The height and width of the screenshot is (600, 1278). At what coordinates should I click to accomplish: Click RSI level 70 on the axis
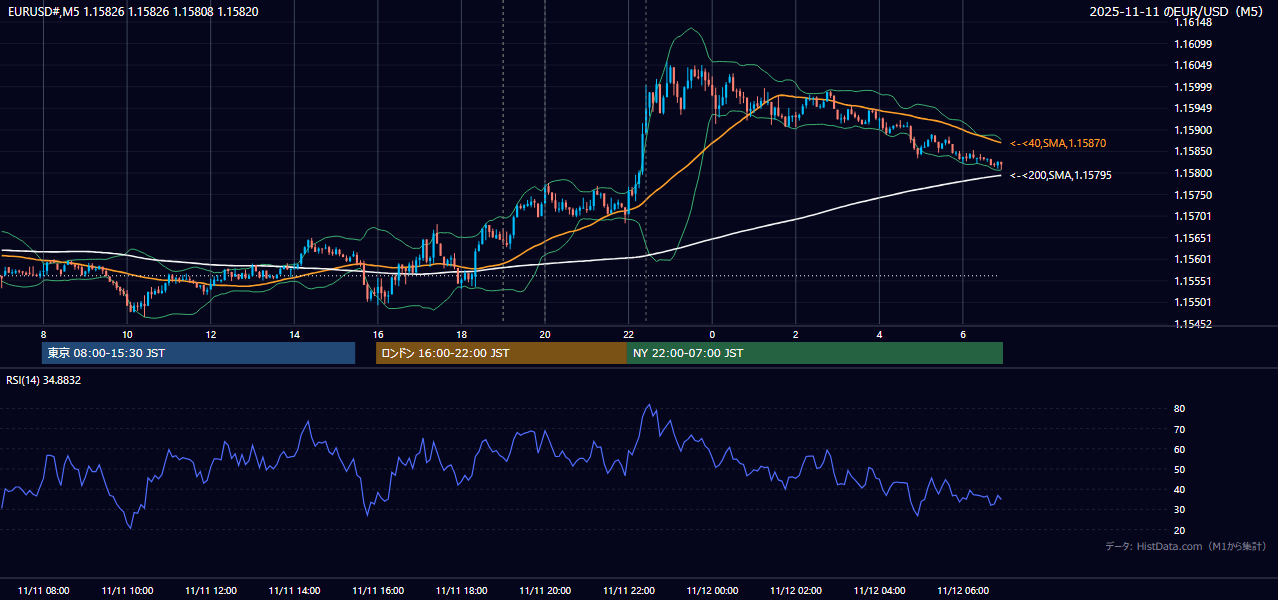point(1180,429)
